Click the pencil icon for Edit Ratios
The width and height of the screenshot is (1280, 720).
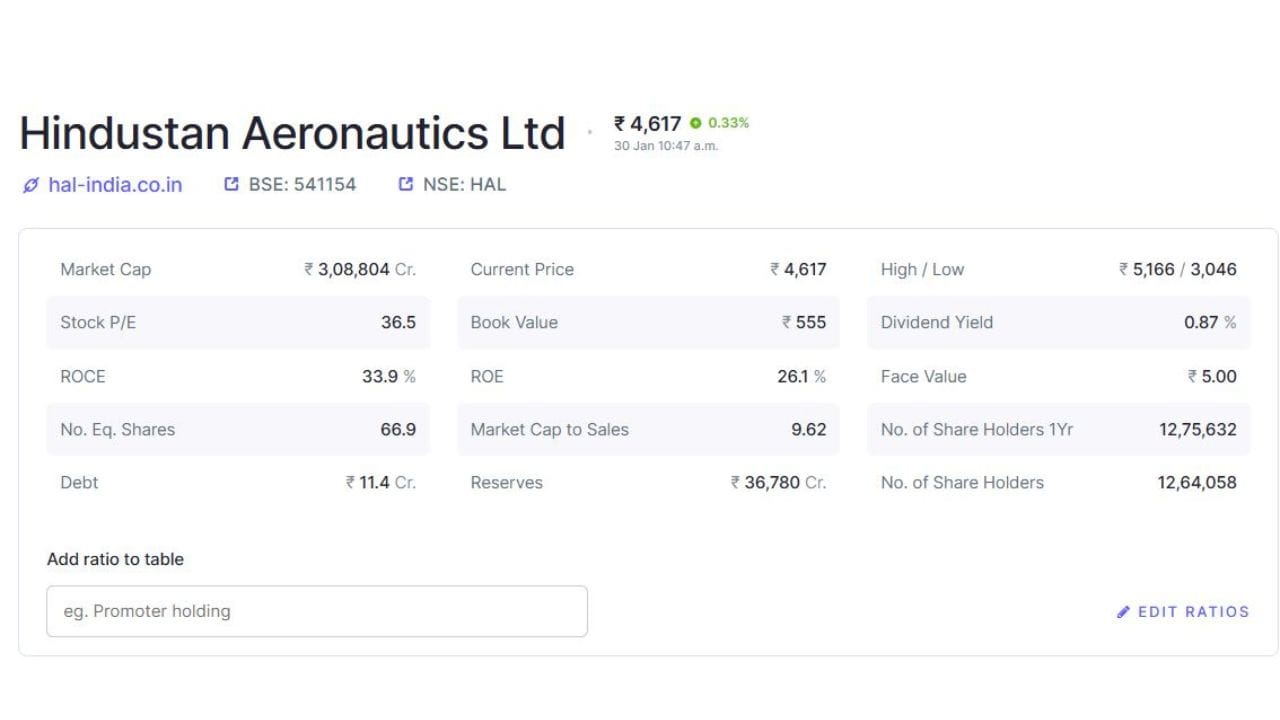point(1123,612)
